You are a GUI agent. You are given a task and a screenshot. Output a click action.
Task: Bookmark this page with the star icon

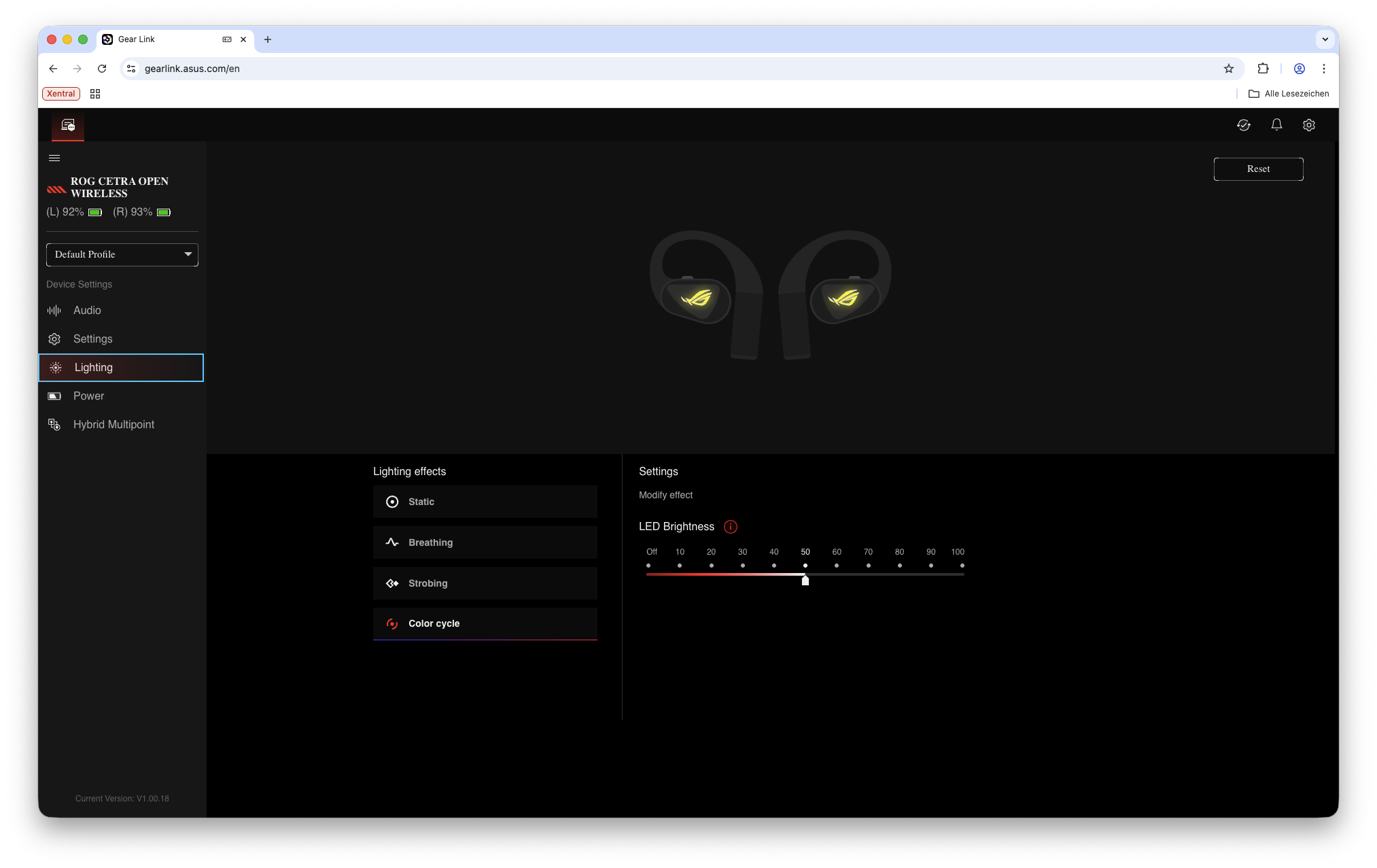pyautogui.click(x=1229, y=69)
